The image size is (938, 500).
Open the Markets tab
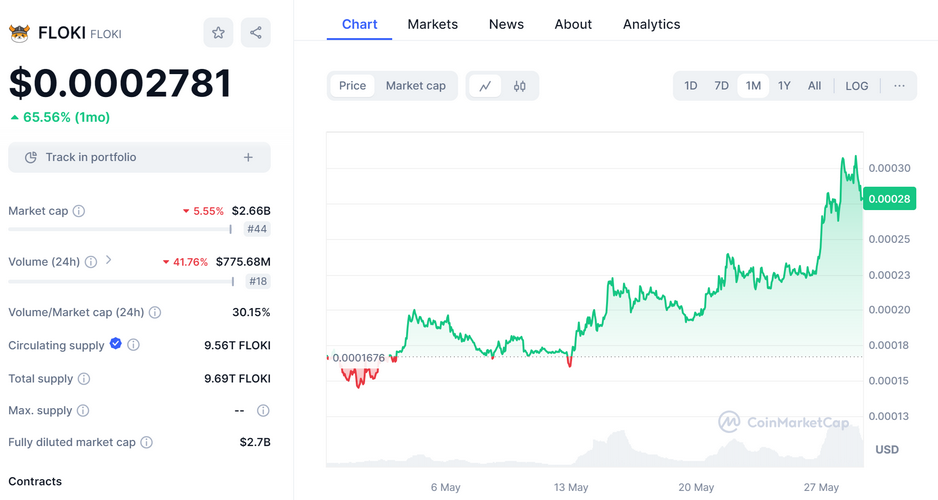coord(432,24)
